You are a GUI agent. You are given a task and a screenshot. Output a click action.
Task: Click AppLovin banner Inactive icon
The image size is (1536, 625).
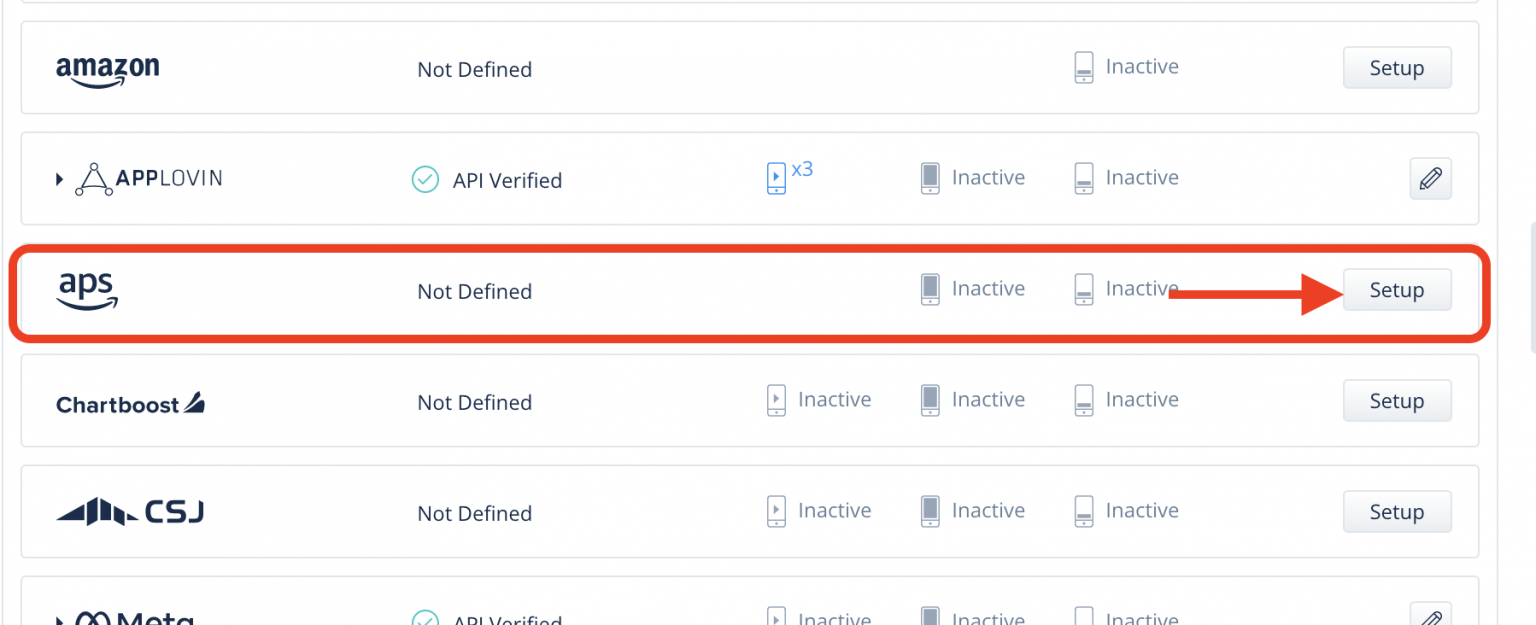click(x=1083, y=178)
